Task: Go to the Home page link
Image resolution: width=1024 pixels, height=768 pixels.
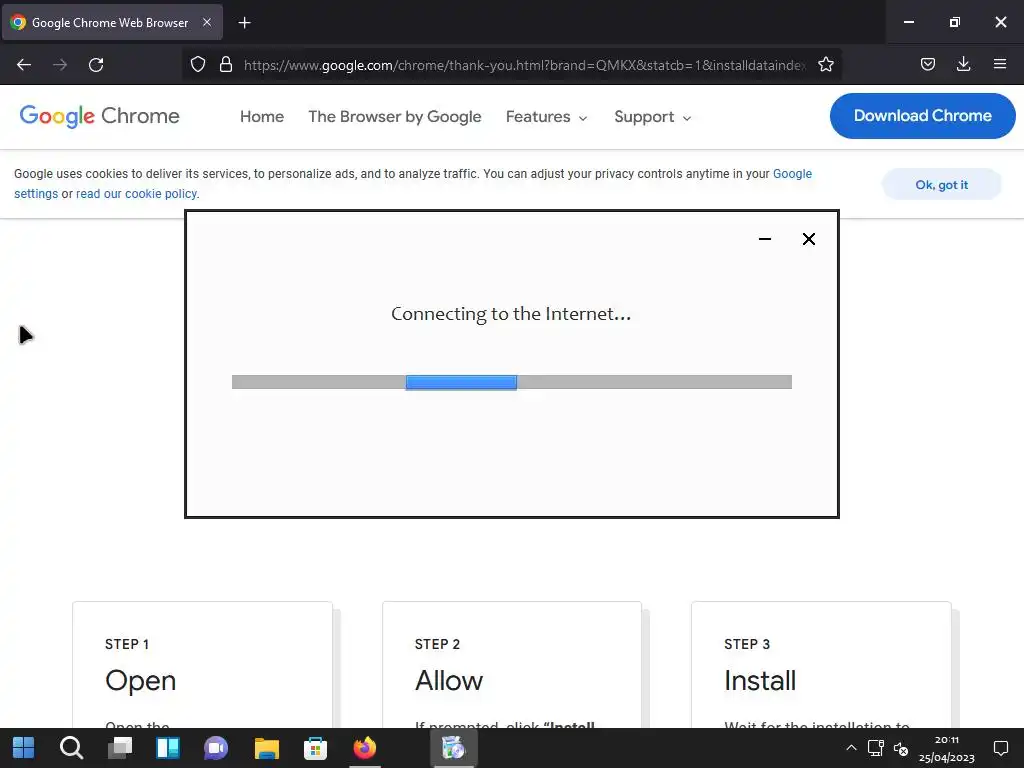Action: [262, 116]
